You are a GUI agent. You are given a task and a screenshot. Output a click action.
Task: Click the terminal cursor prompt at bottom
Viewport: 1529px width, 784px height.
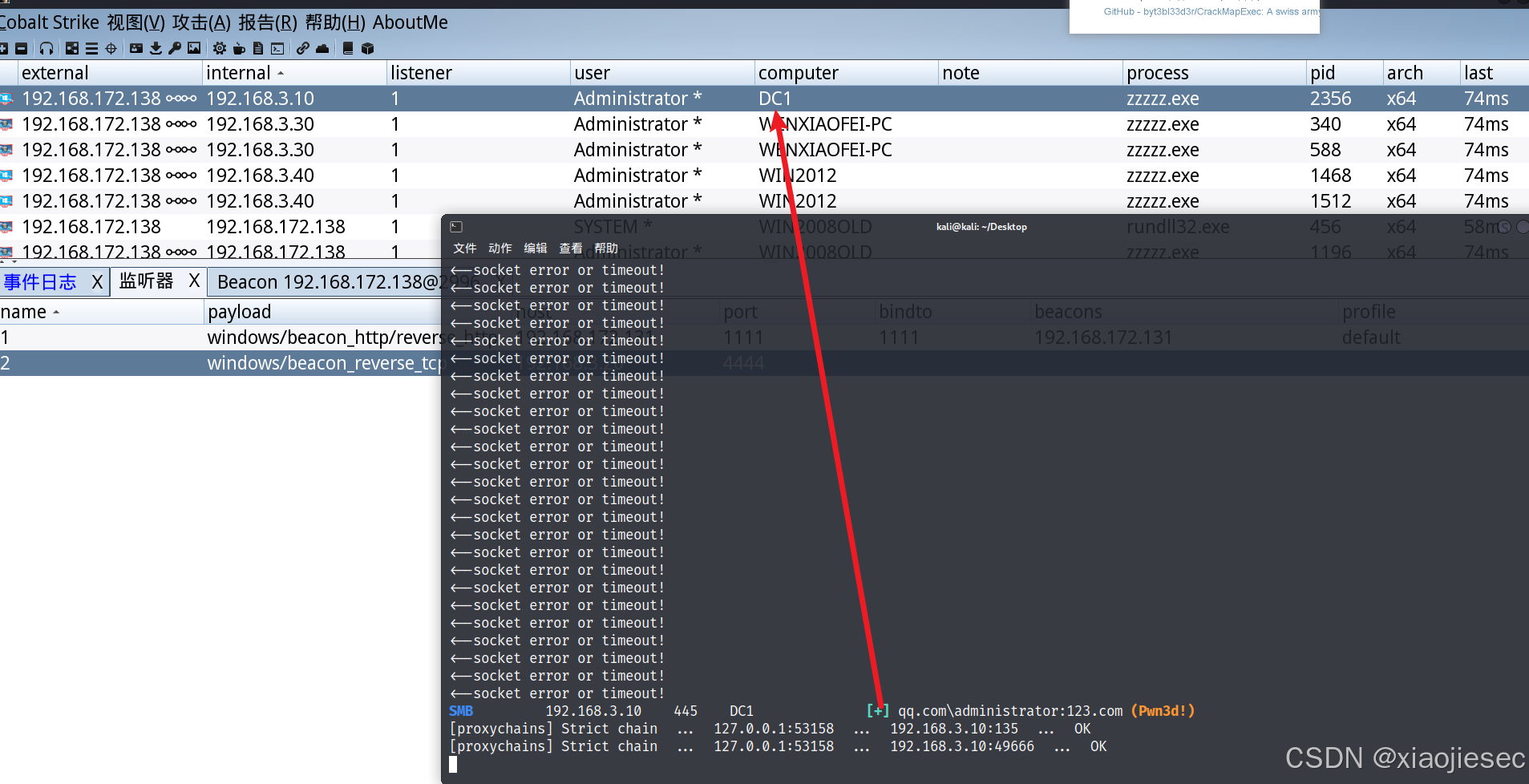pyautogui.click(x=453, y=764)
